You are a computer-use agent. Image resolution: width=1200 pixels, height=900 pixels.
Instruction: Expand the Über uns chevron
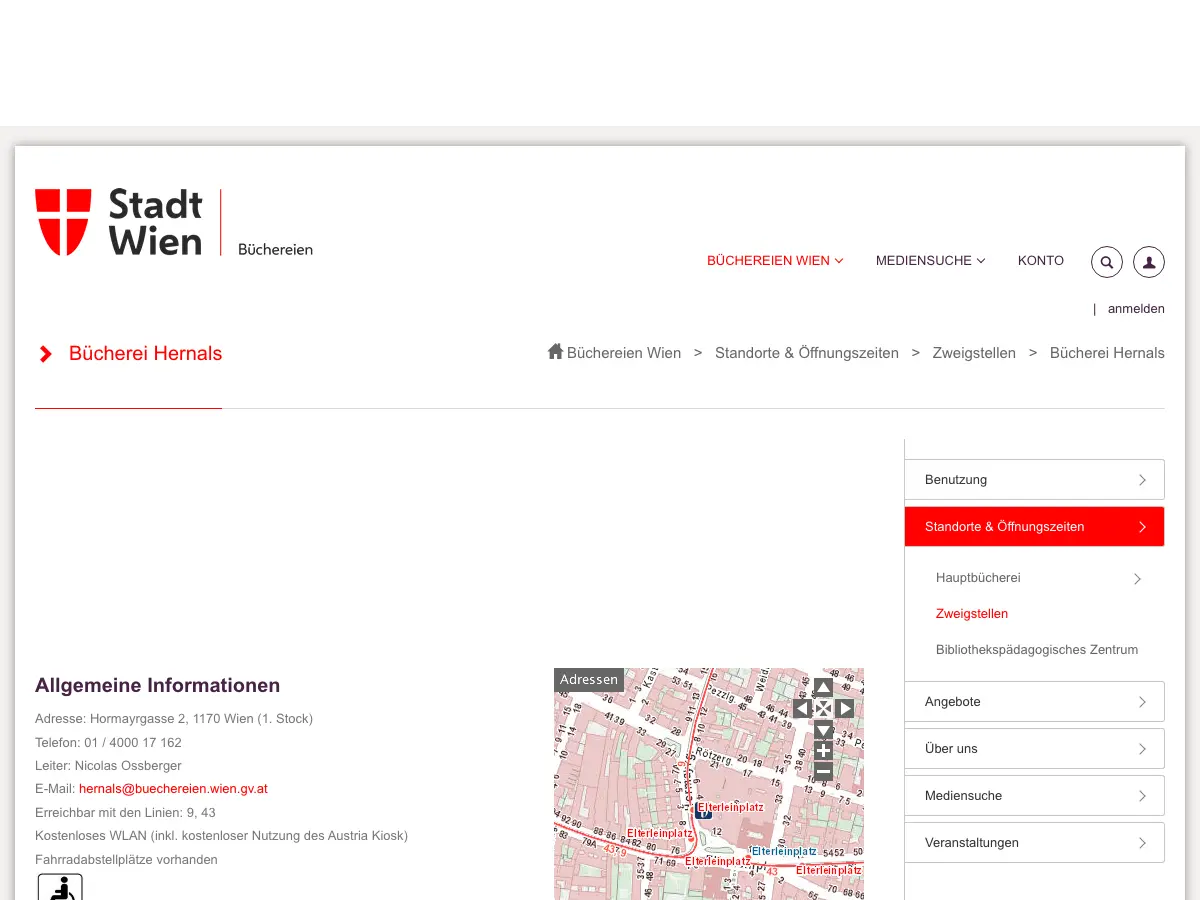point(1142,749)
